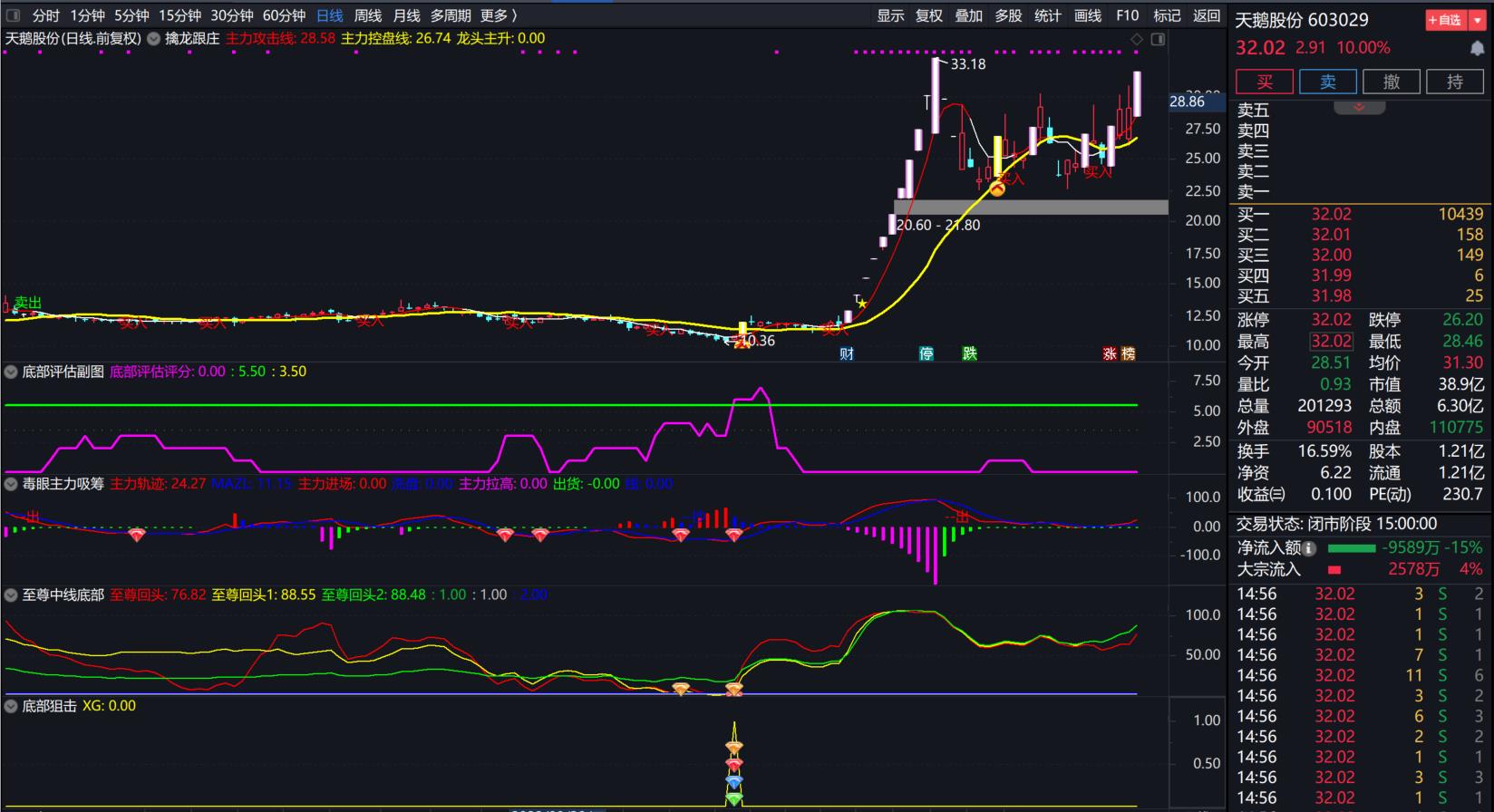Screen dimensions: 1494x812
Task: Click the 财 financial event marker
Action: point(847,353)
